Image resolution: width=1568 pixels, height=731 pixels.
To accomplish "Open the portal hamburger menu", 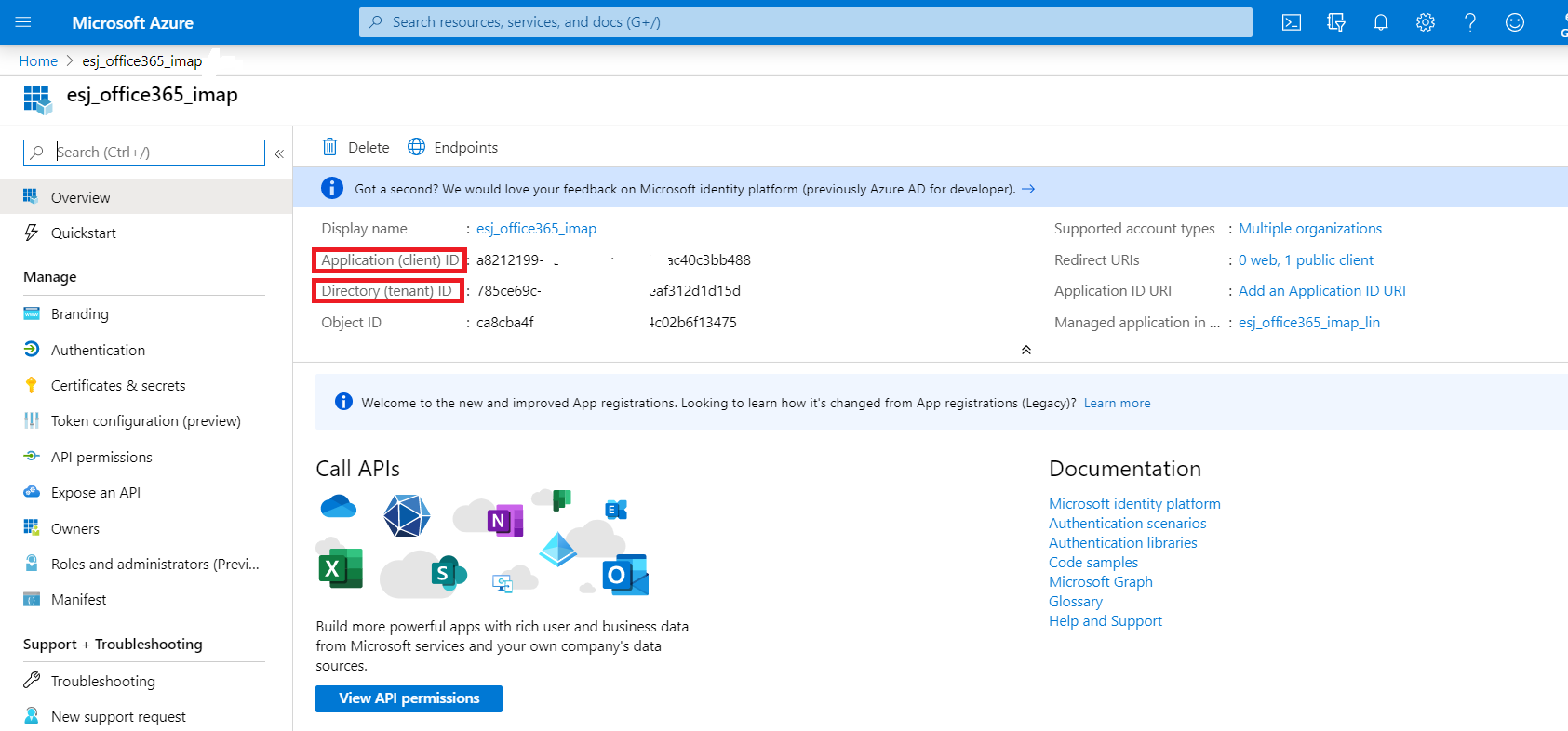I will (23, 22).
